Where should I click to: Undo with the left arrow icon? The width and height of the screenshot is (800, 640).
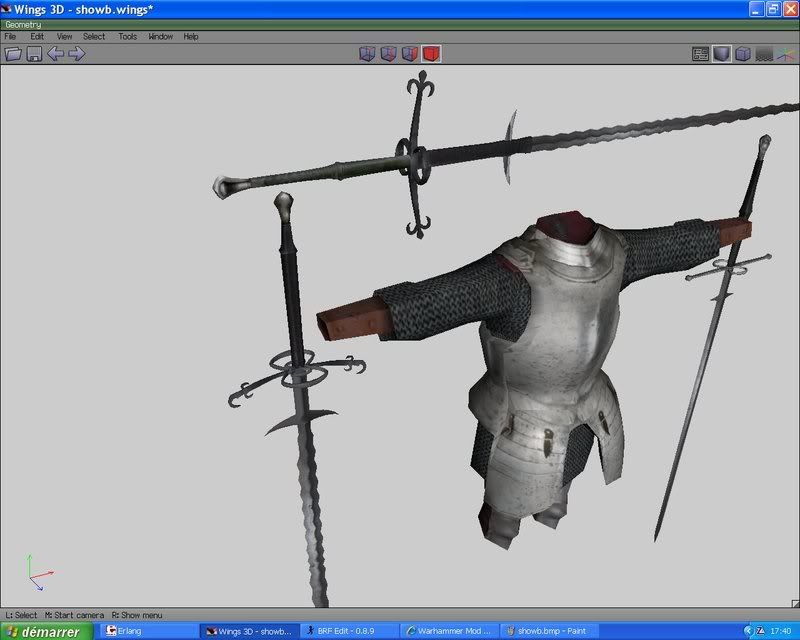pos(55,54)
